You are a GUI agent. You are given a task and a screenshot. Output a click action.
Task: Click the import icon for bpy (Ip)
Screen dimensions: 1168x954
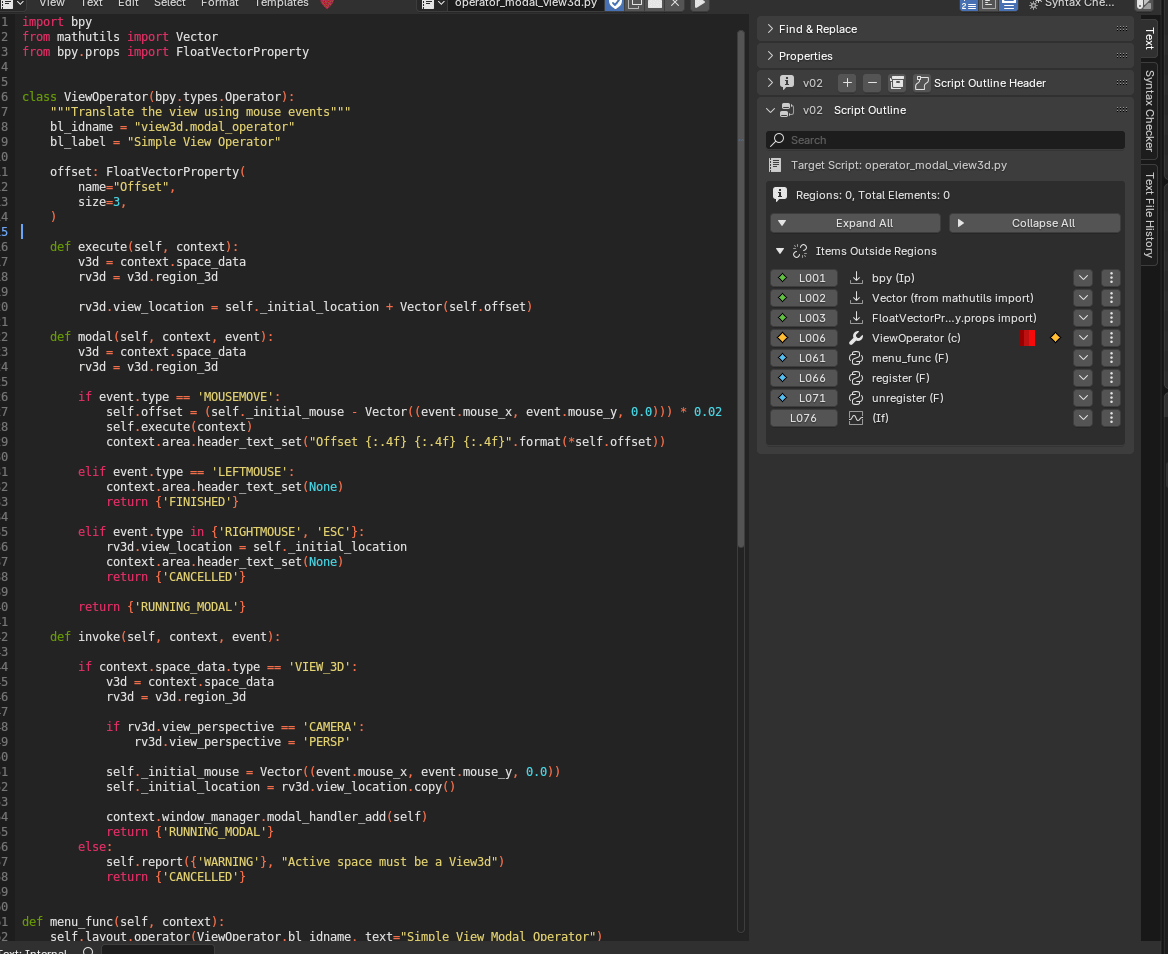856,278
